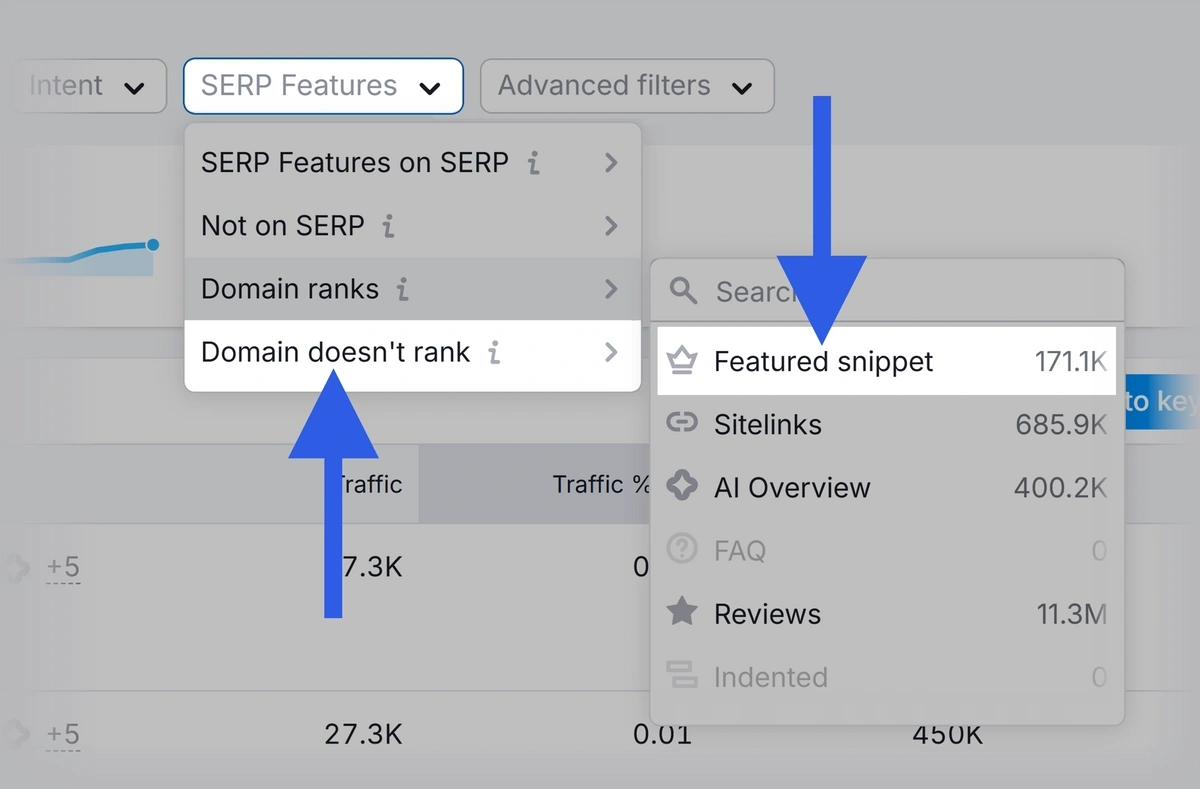Click info icon beside Not on SERP
Image resolution: width=1200 pixels, height=789 pixels.
point(388,226)
